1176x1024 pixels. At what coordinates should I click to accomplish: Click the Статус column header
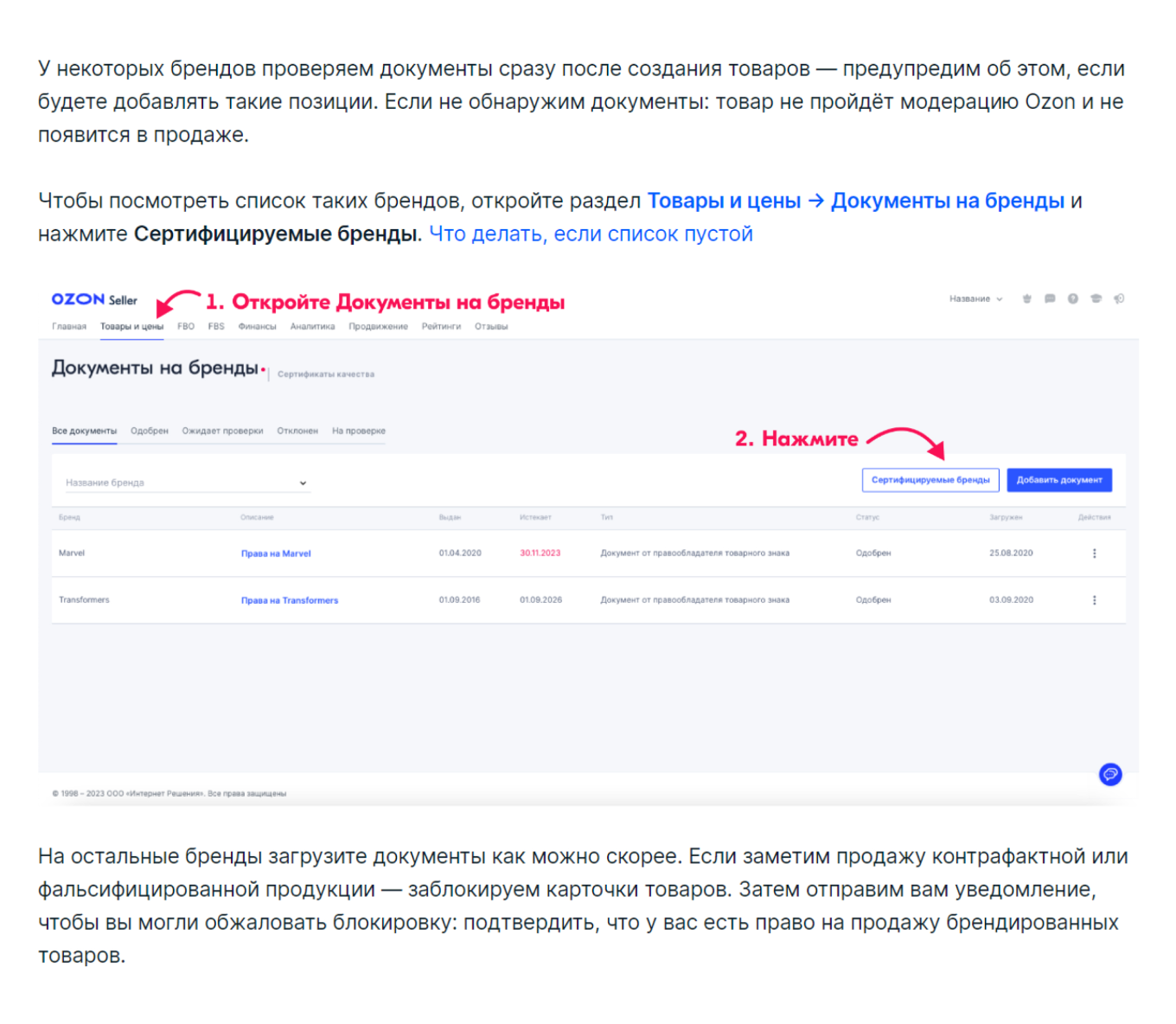pos(867,517)
